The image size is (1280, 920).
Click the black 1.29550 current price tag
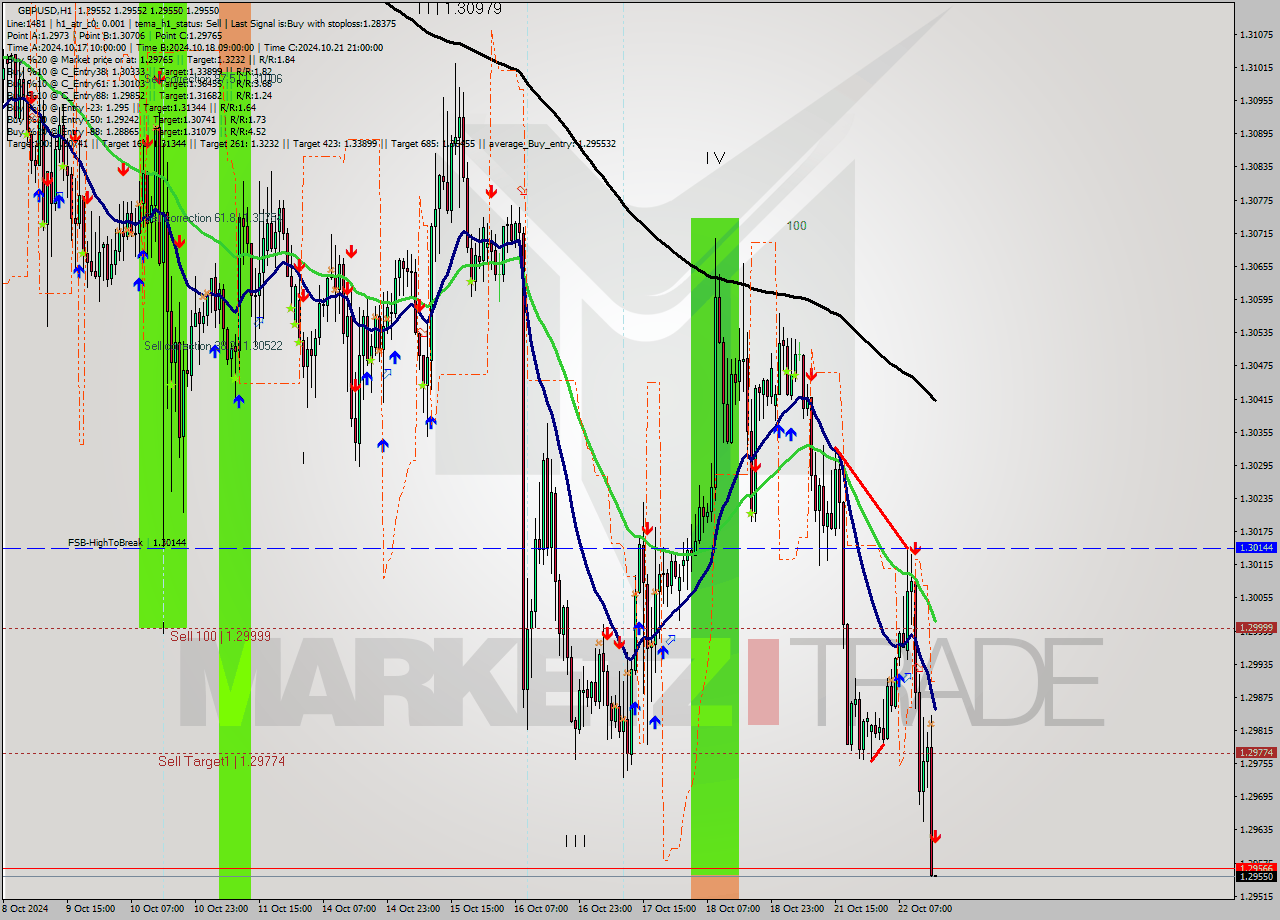[1256, 876]
